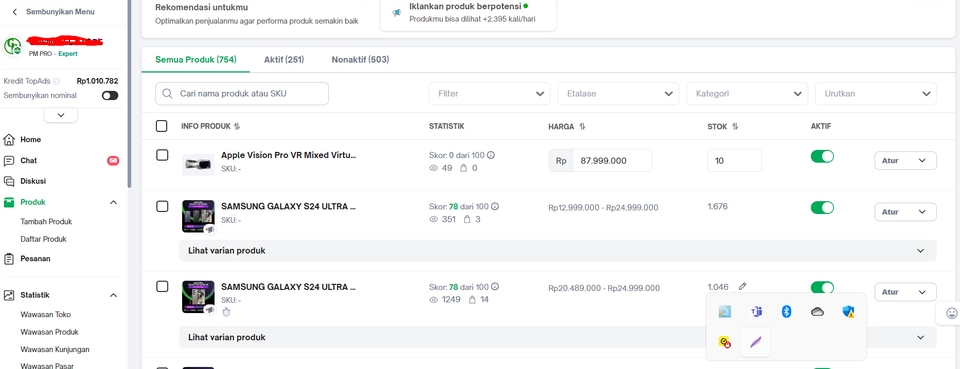Switch to Semua Produk (754) tab
Image resolution: width=960 pixels, height=369 pixels.
coord(196,59)
